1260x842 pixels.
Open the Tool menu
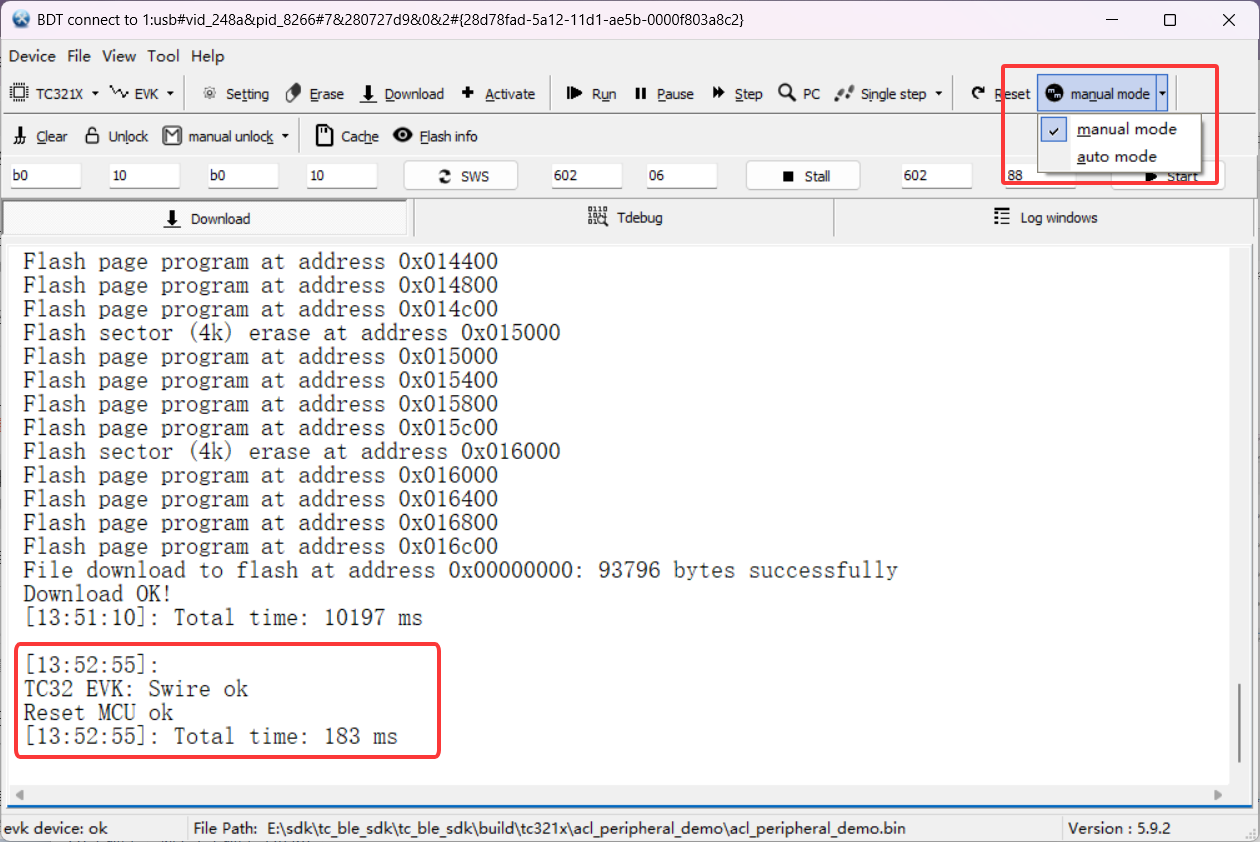(x=164, y=56)
